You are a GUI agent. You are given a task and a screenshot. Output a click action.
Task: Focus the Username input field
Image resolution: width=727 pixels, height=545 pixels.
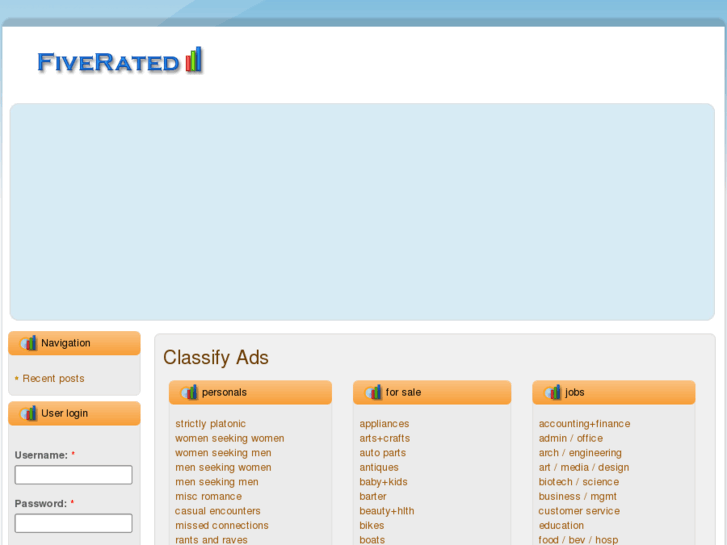pyautogui.click(x=73, y=475)
